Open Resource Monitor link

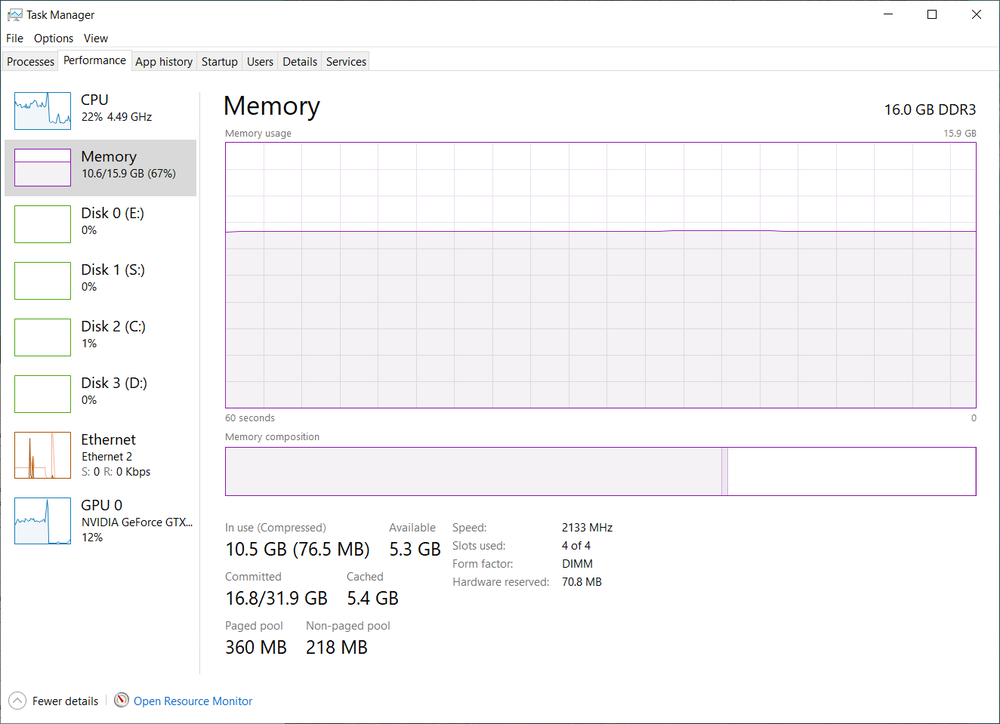coord(193,701)
